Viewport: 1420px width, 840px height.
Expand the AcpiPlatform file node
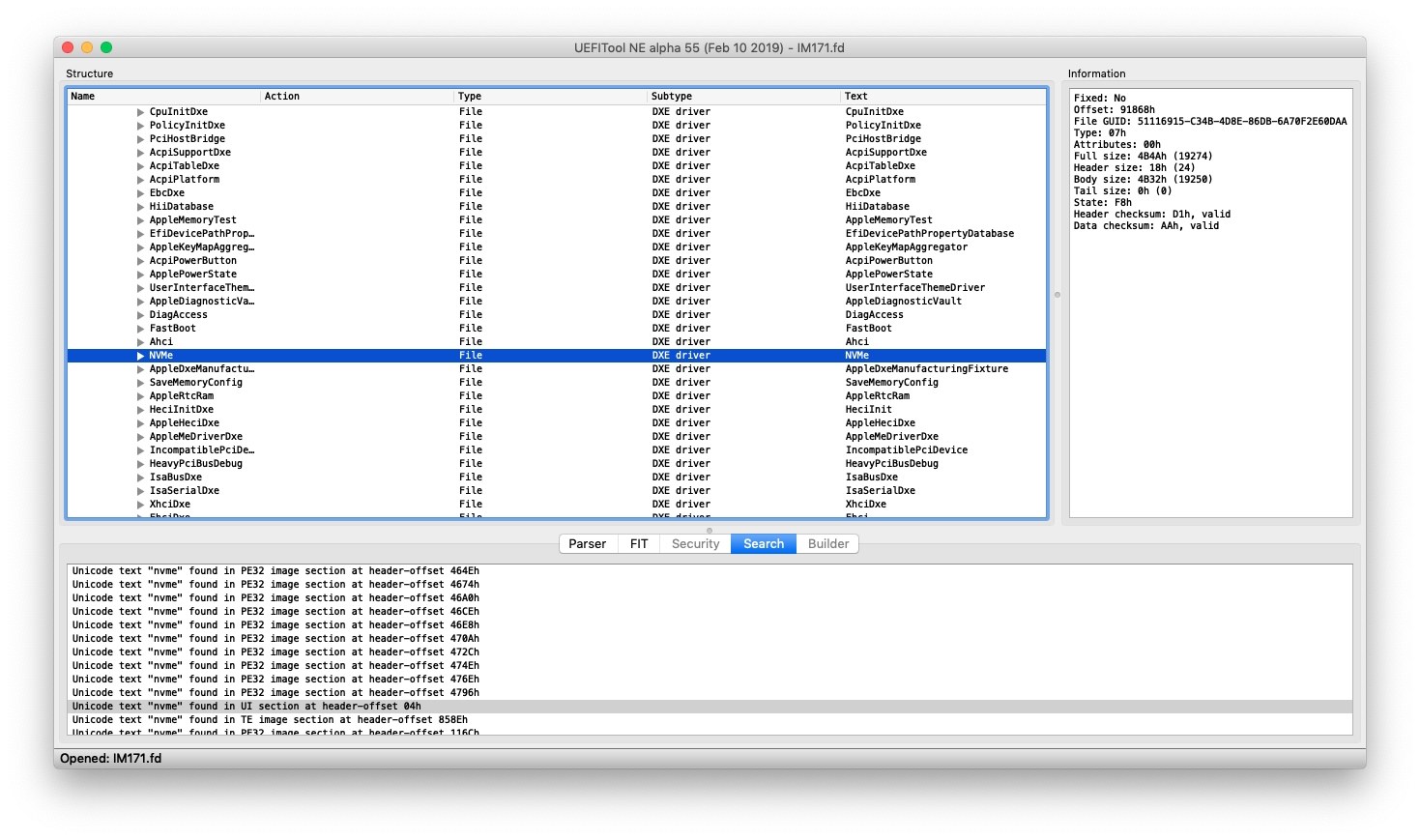click(140, 179)
